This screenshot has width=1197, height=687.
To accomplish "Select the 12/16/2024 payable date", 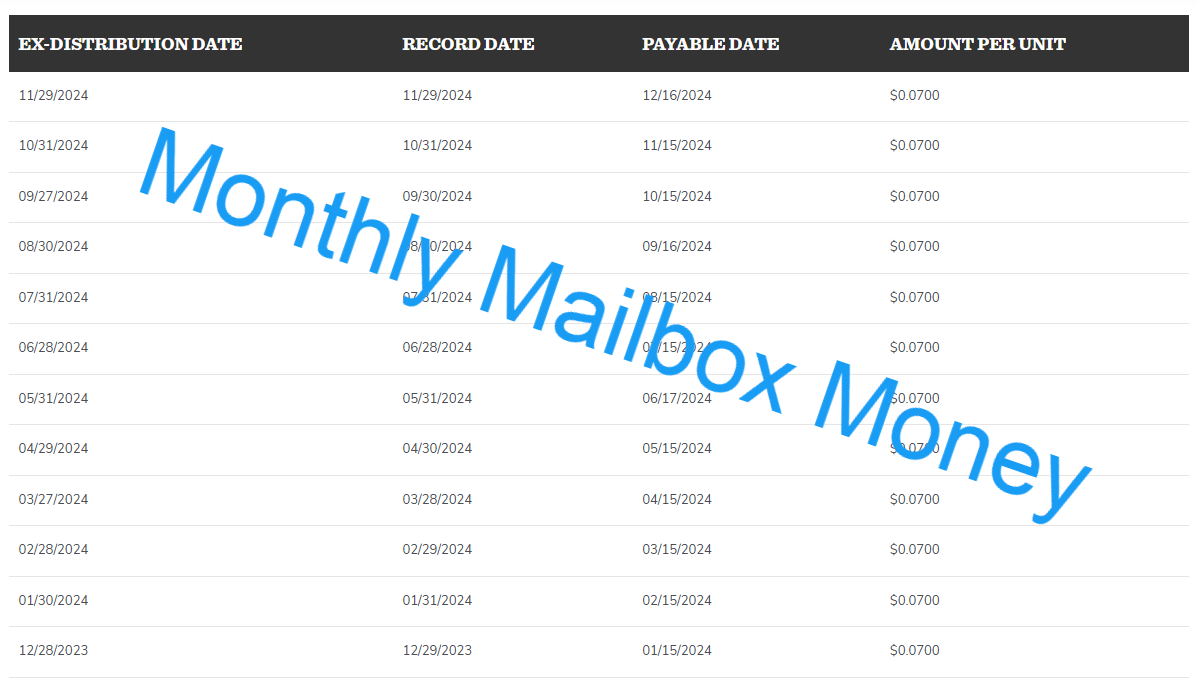I will point(677,95).
